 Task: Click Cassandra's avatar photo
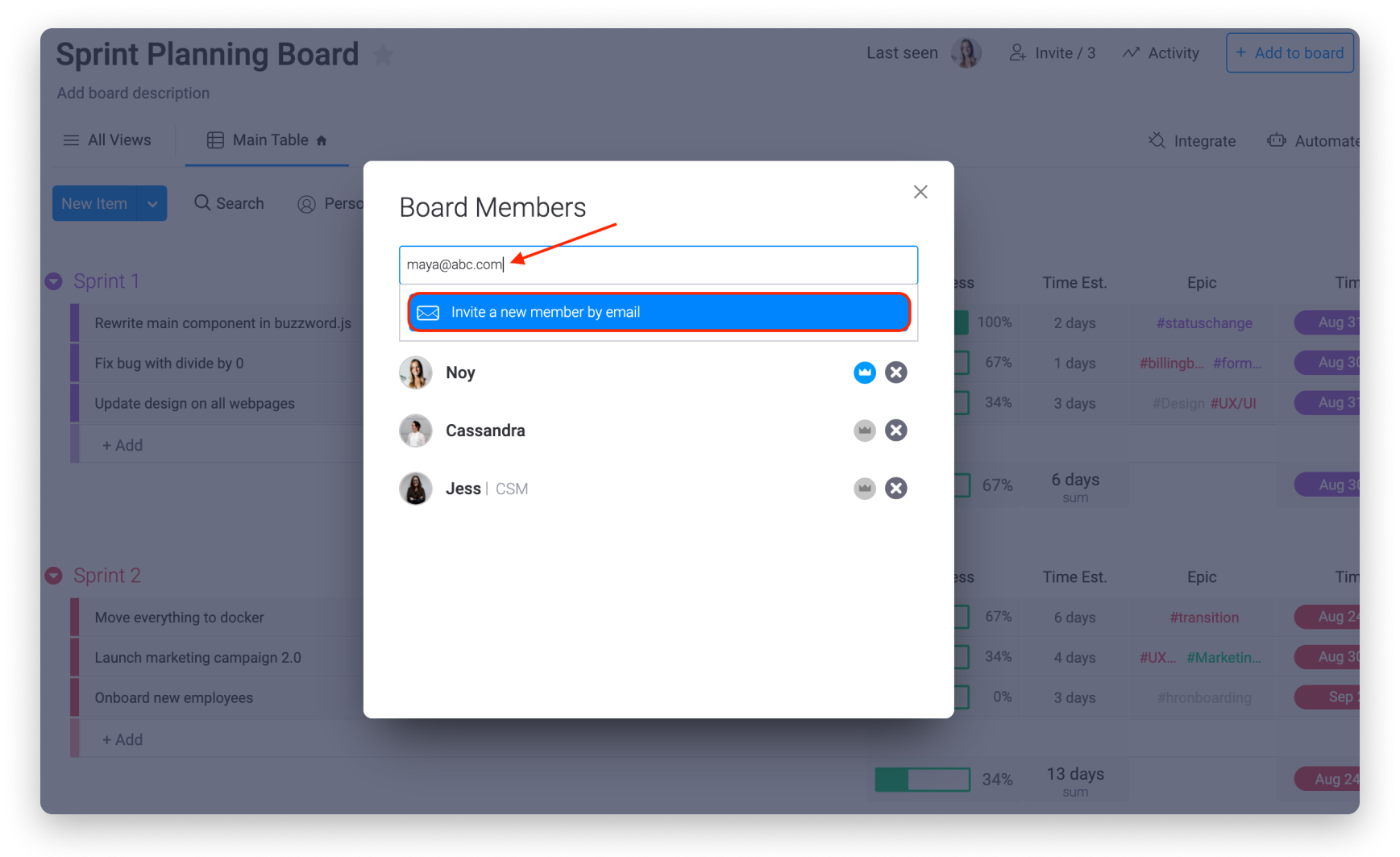click(x=416, y=431)
